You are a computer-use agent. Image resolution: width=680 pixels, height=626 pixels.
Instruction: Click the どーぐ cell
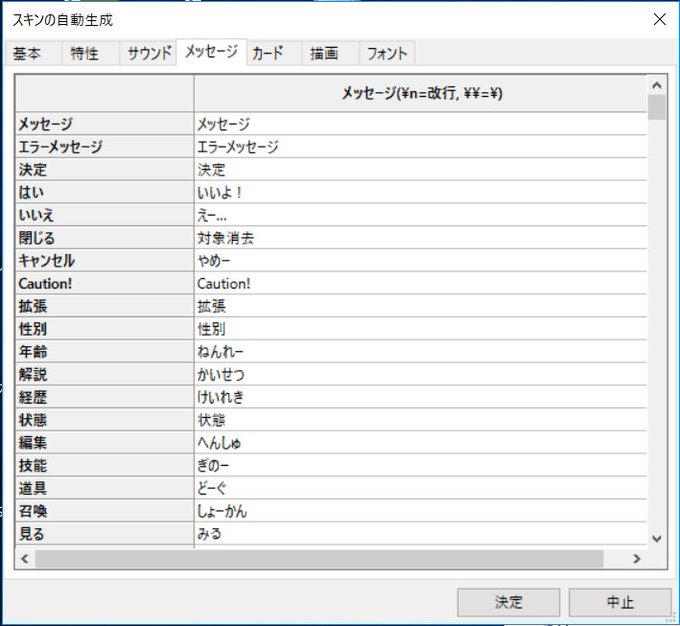[x=420, y=488]
